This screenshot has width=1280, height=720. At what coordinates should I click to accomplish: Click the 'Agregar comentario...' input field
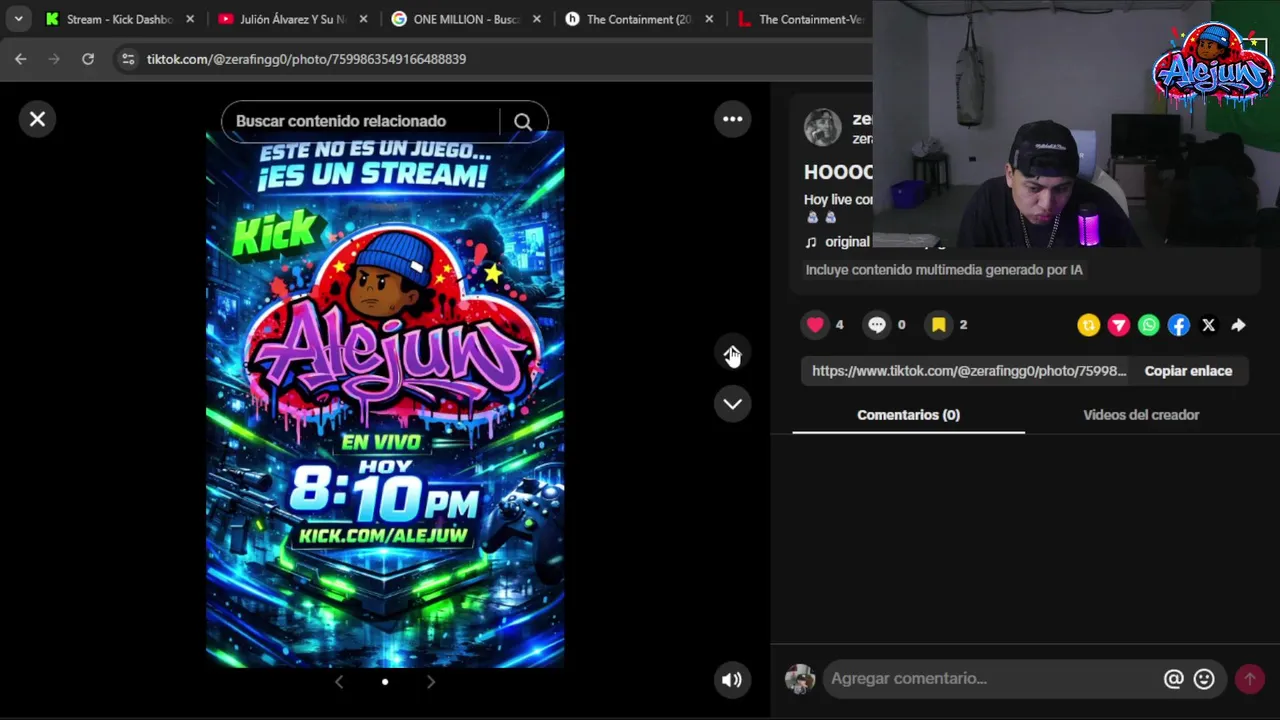990,679
